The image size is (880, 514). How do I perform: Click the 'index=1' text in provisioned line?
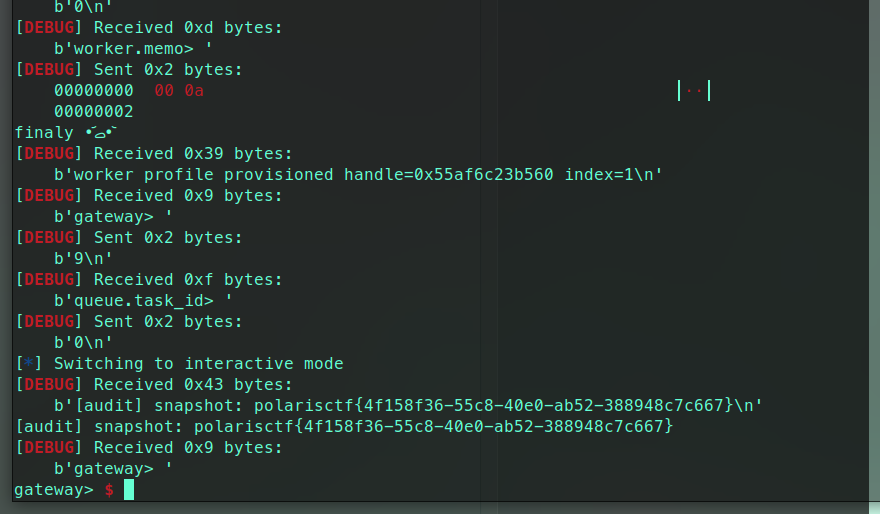click(599, 175)
